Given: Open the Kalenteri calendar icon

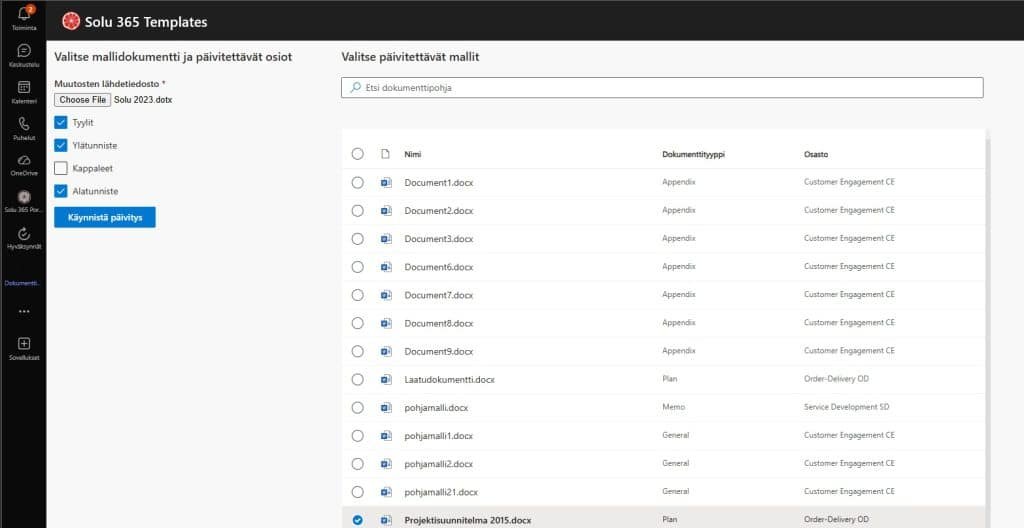Looking at the screenshot, I should (24, 87).
